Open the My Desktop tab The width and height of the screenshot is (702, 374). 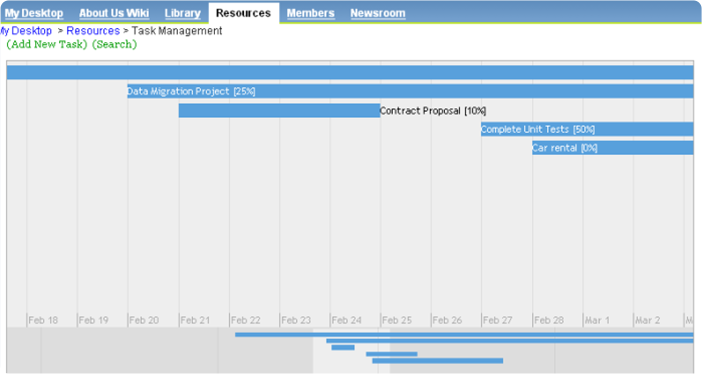pyautogui.click(x=34, y=13)
